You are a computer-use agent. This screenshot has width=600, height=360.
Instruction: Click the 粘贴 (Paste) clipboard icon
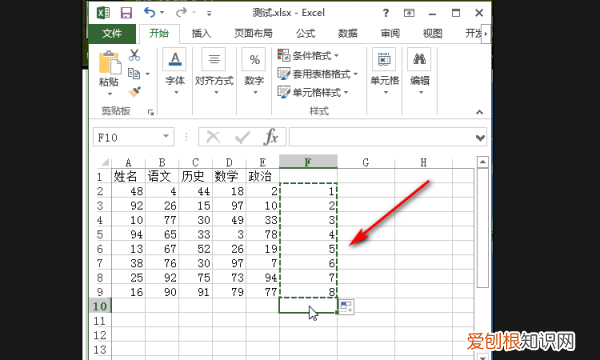(110, 62)
